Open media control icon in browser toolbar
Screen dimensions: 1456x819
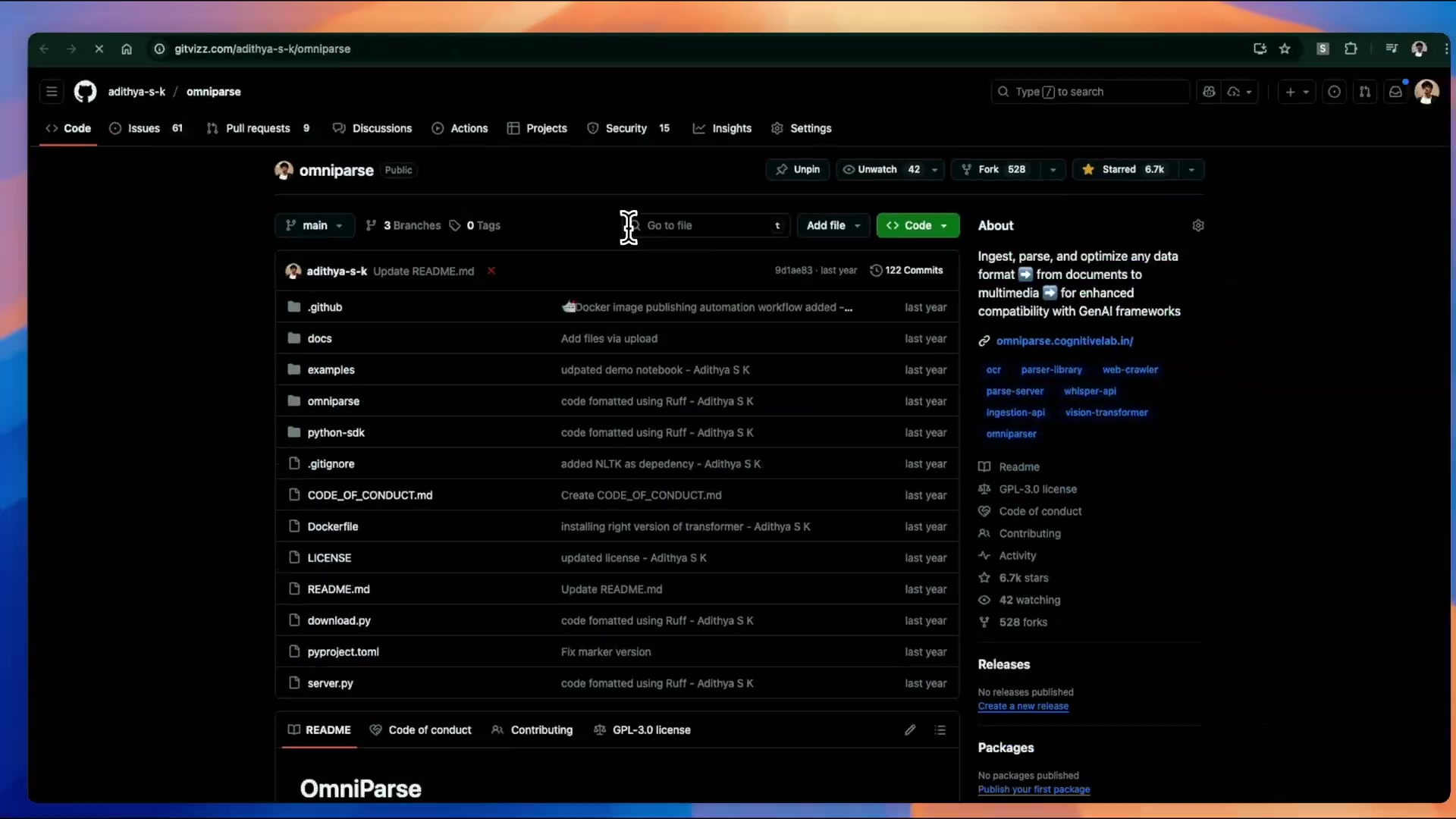tap(1392, 49)
